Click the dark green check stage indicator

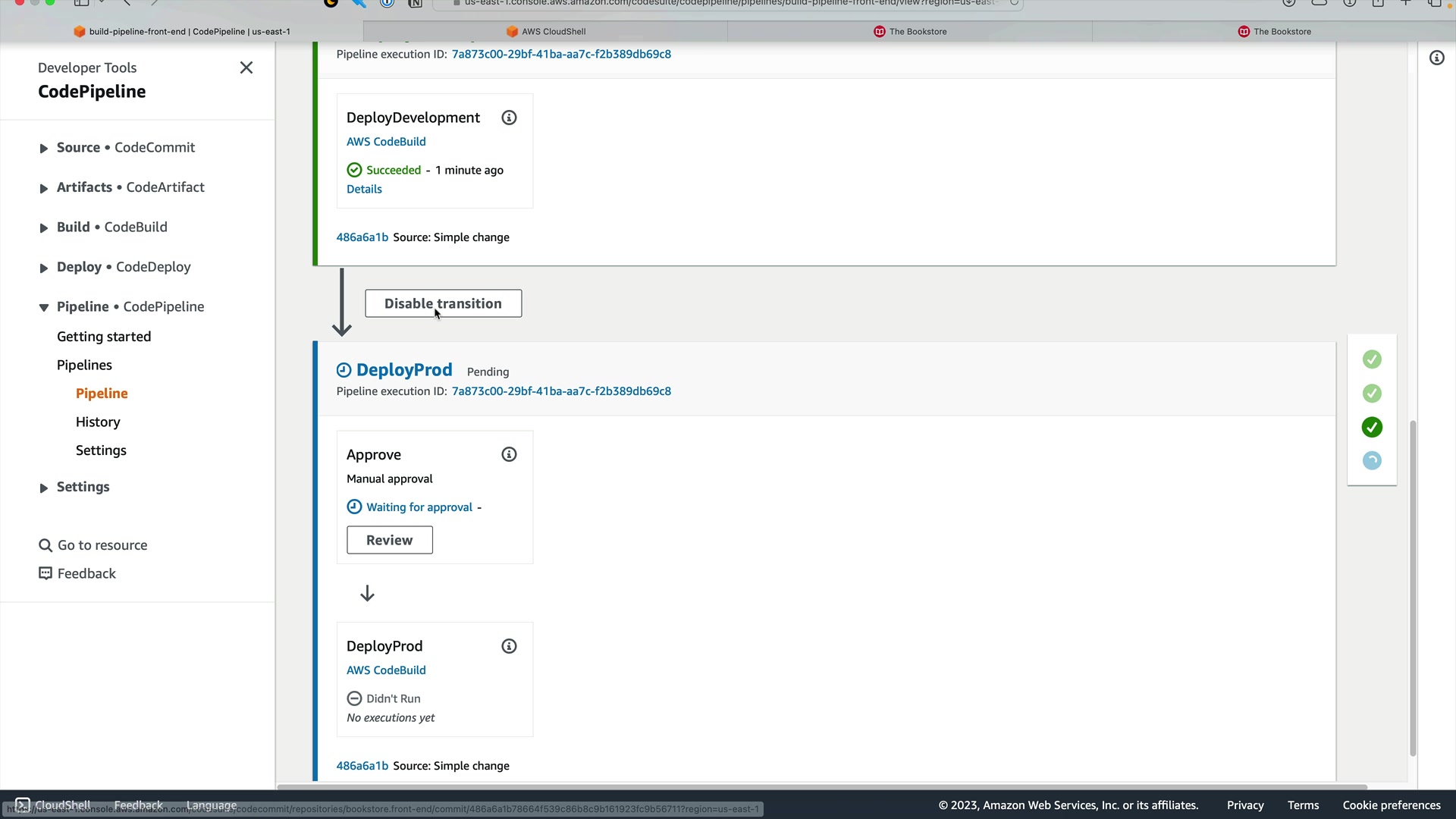click(x=1372, y=428)
